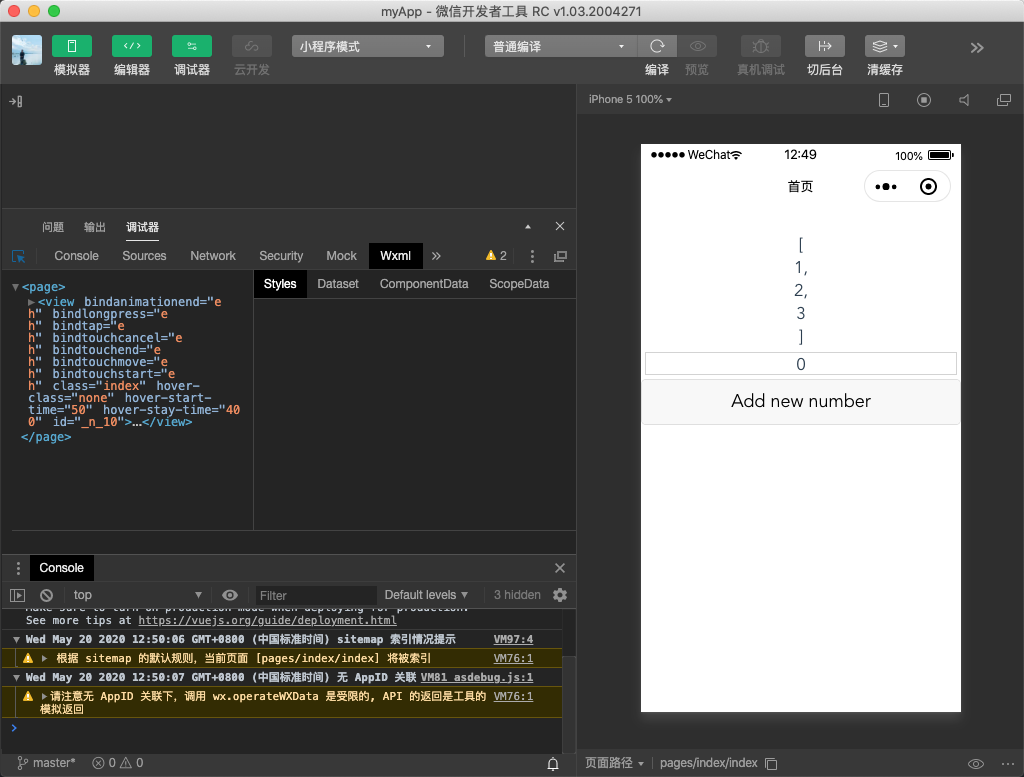Click the 切后台 switch-to-background icon
Viewport: 1024px width, 777px height.
(x=824, y=46)
